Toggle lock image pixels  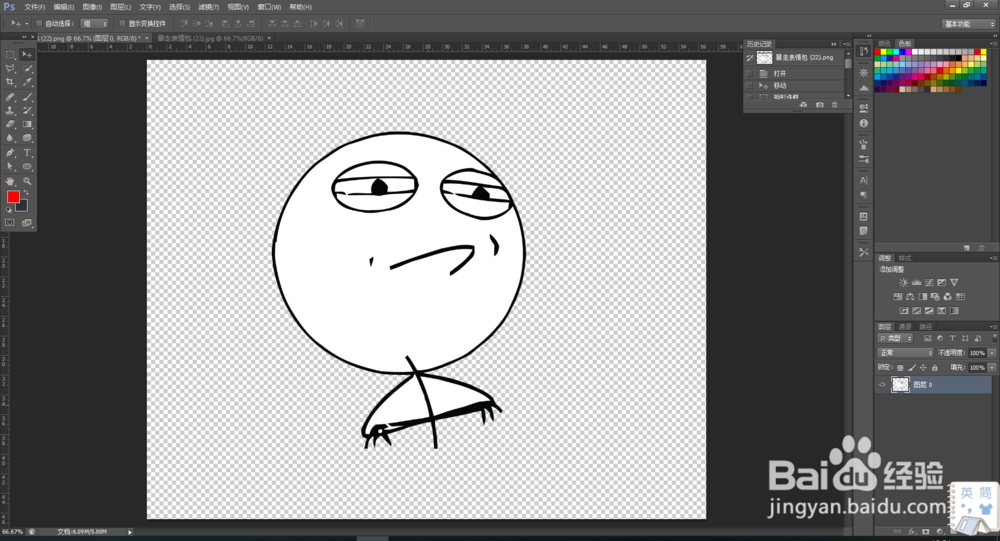tap(912, 368)
